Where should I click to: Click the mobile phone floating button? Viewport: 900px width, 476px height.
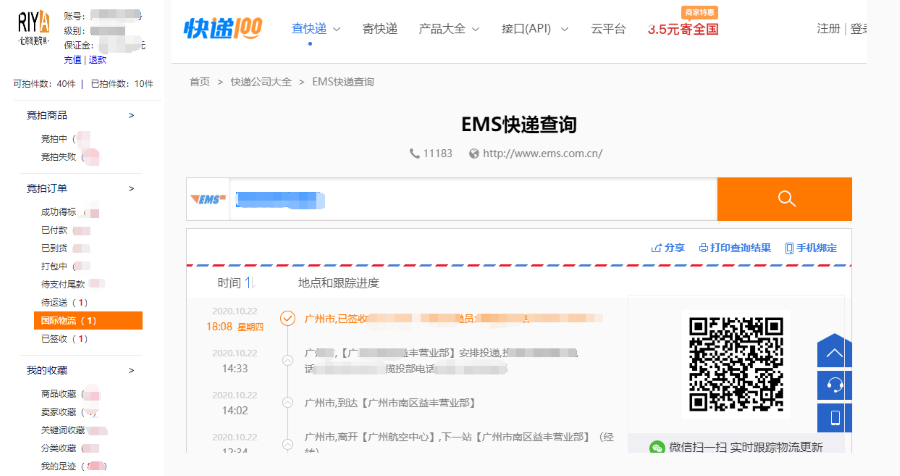(x=833, y=417)
